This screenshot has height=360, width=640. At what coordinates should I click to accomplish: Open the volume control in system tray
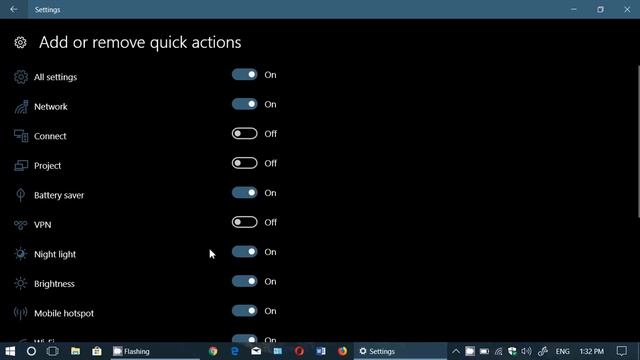[x=527, y=351]
